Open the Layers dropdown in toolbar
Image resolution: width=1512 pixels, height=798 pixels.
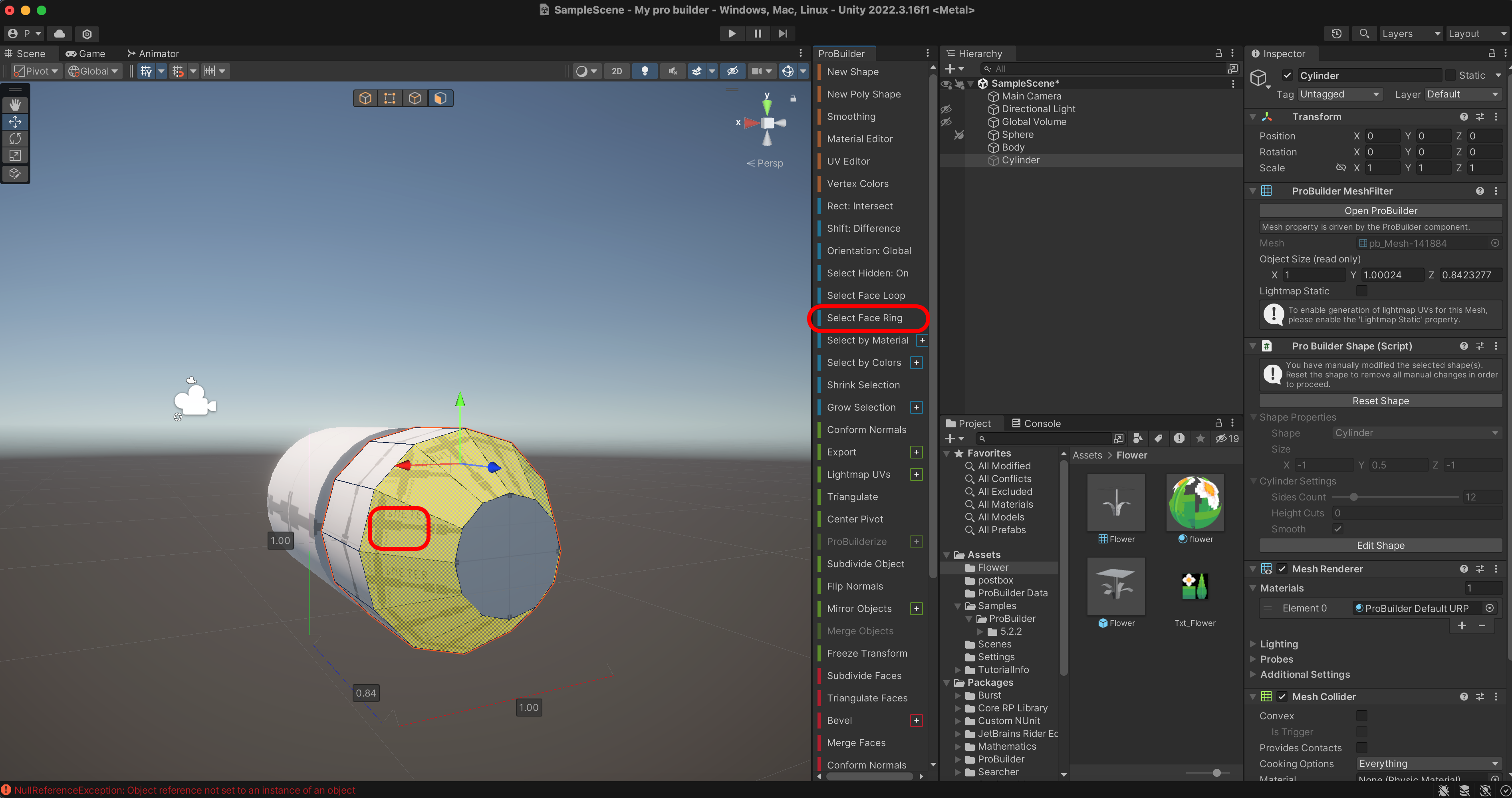(1410, 34)
